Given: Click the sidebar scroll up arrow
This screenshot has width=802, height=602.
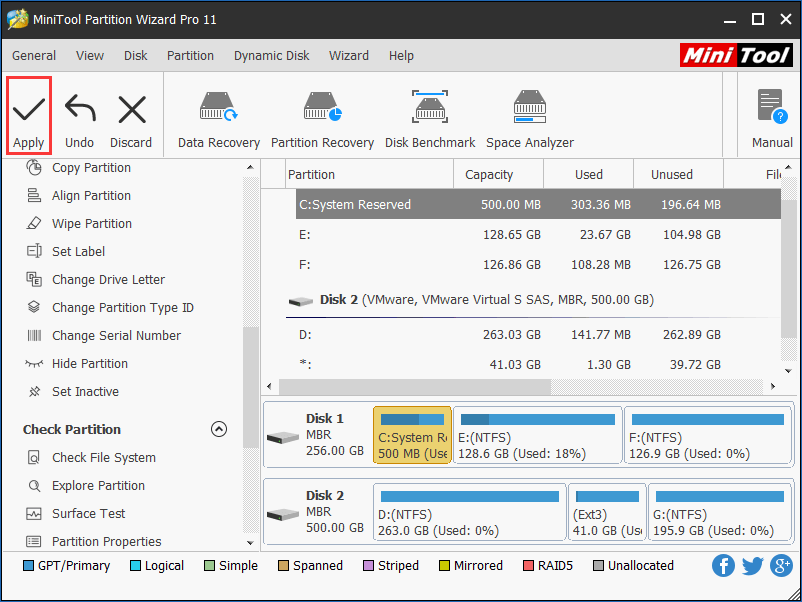Looking at the screenshot, I should [250, 167].
